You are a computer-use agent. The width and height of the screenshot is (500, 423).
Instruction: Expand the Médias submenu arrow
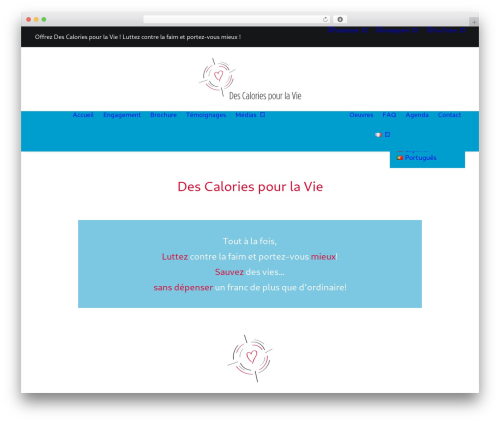pyautogui.click(x=263, y=115)
